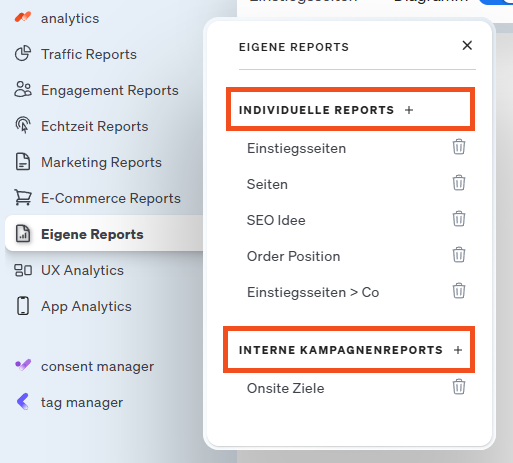The image size is (513, 463).
Task: Click the Engagement Reports people icon
Action: [x=23, y=89]
